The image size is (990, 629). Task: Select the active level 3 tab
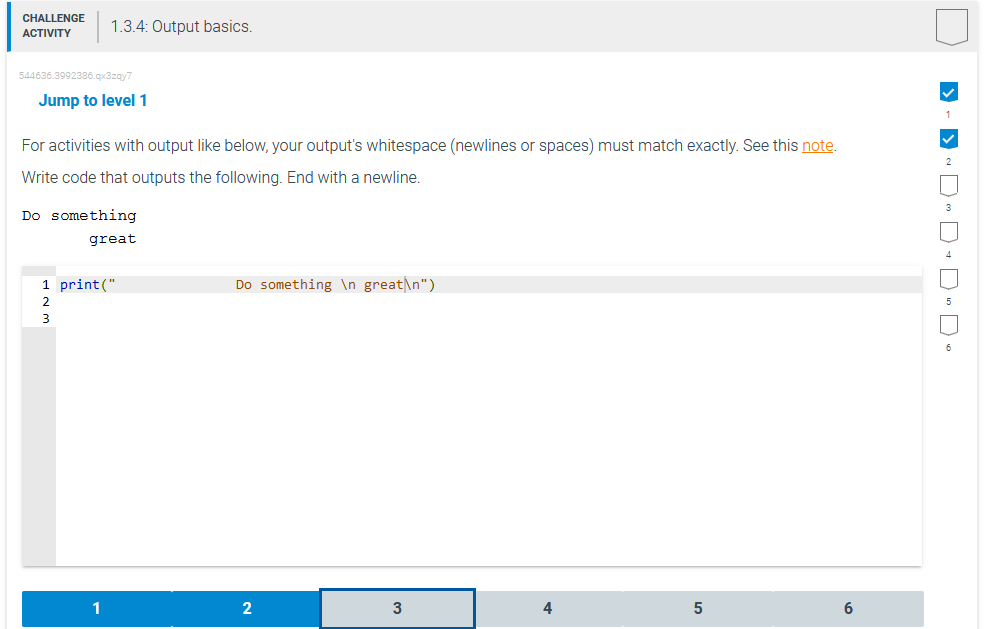[x=396, y=608]
